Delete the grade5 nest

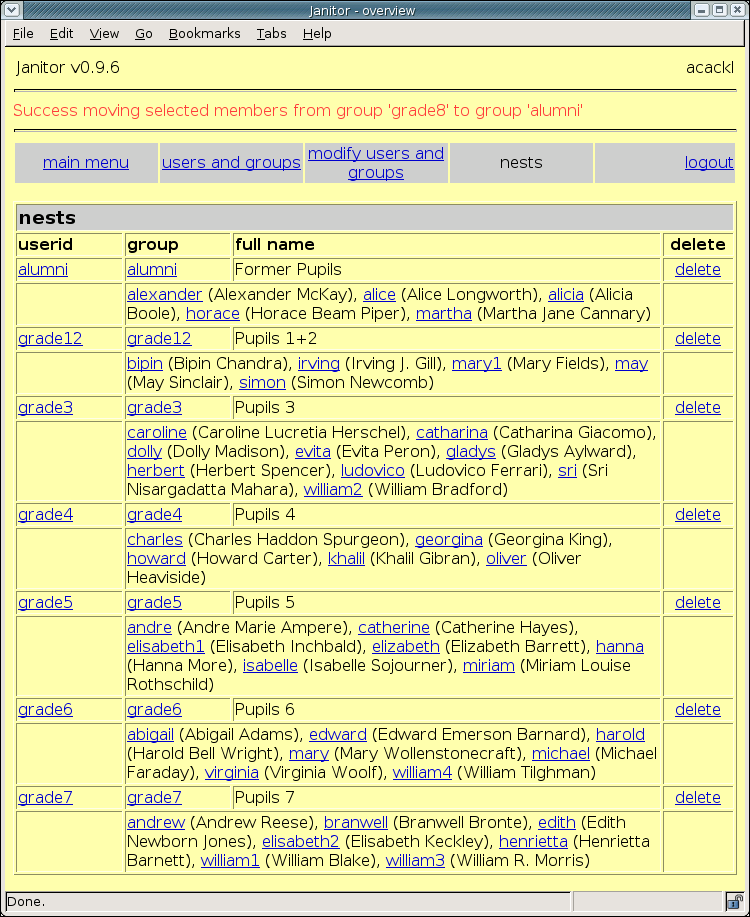pyautogui.click(x=697, y=602)
